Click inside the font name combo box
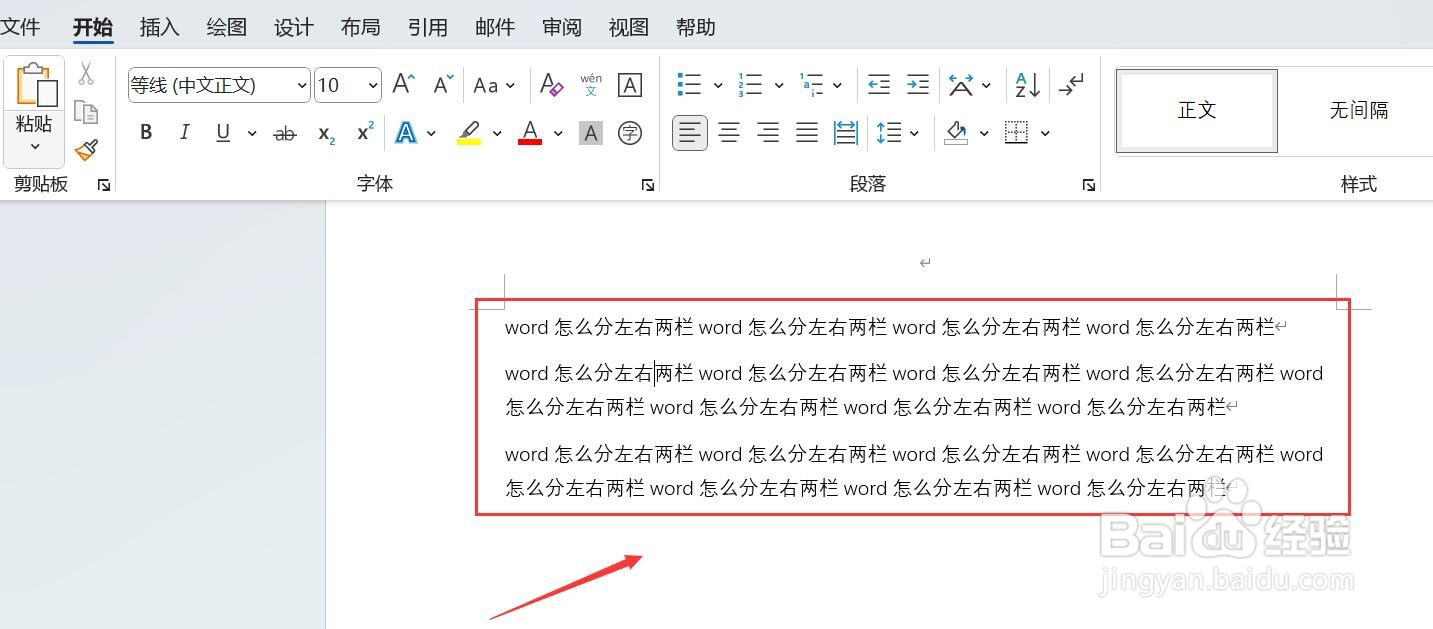 click(x=210, y=85)
